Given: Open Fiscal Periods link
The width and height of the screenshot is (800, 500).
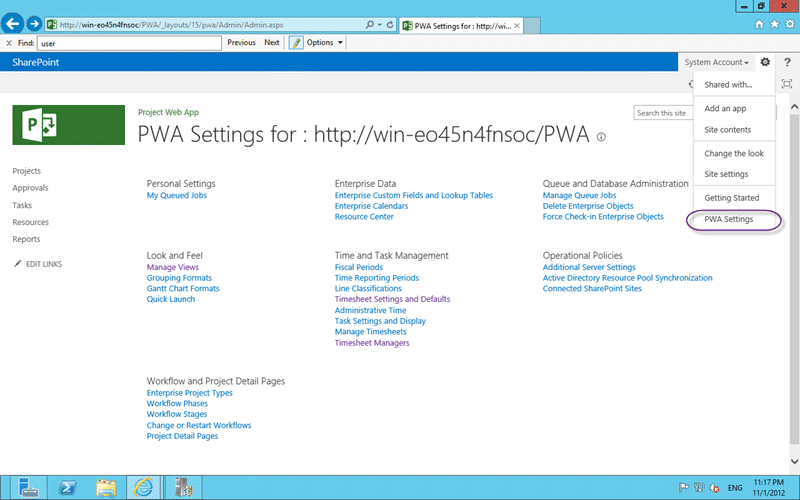Looking at the screenshot, I should (359, 267).
